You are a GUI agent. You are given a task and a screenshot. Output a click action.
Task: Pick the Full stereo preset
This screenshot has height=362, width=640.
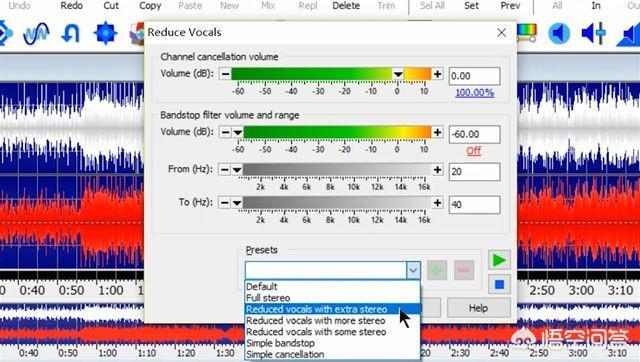point(268,298)
